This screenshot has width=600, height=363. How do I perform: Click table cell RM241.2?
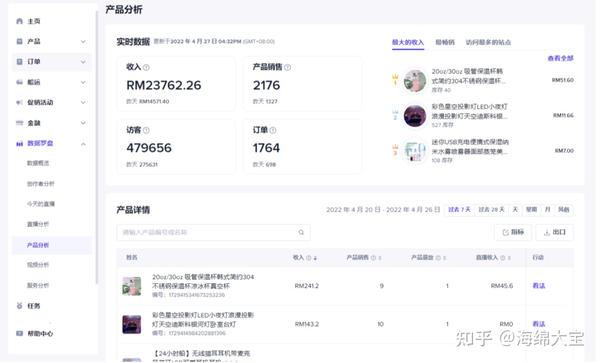coord(307,286)
